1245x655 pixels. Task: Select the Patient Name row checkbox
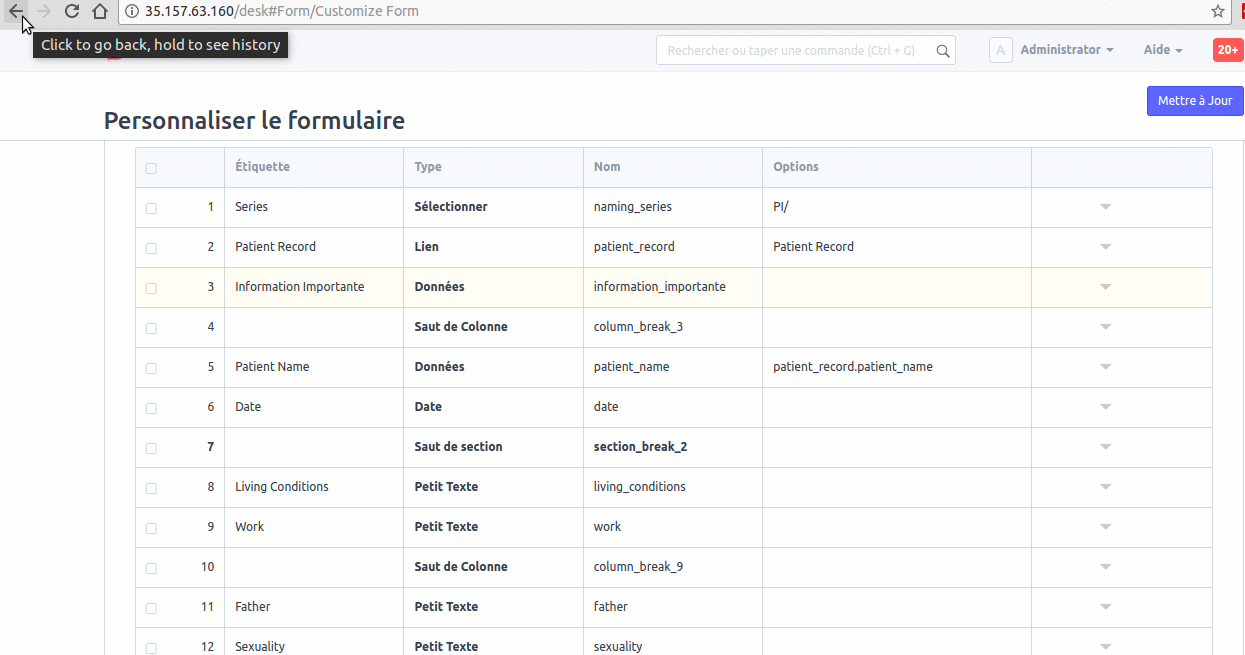click(151, 368)
